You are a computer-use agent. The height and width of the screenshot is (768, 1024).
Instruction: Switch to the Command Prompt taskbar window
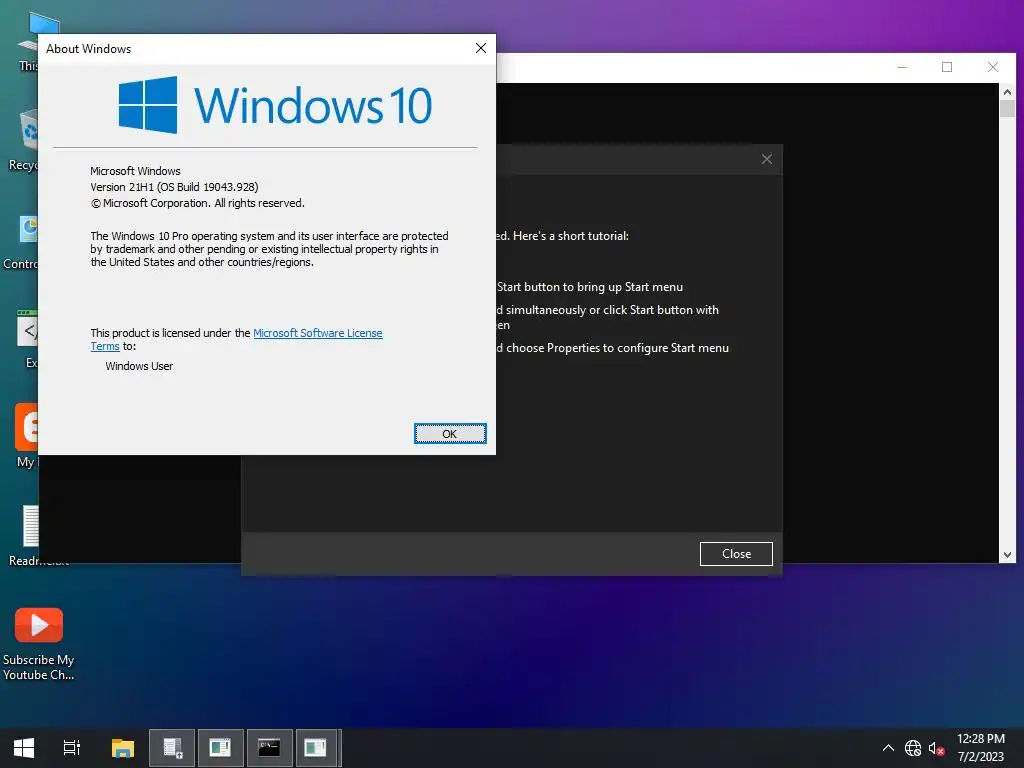[x=268, y=748]
